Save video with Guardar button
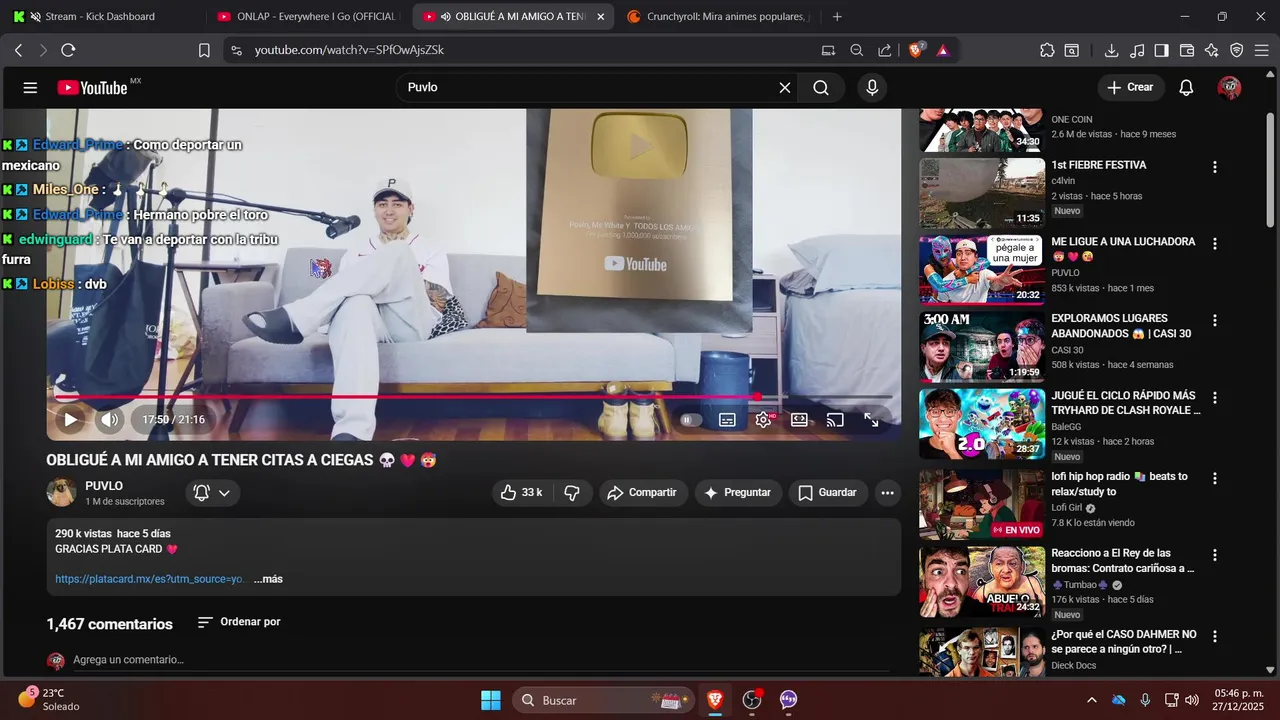Image resolution: width=1280 pixels, height=720 pixels. point(828,492)
